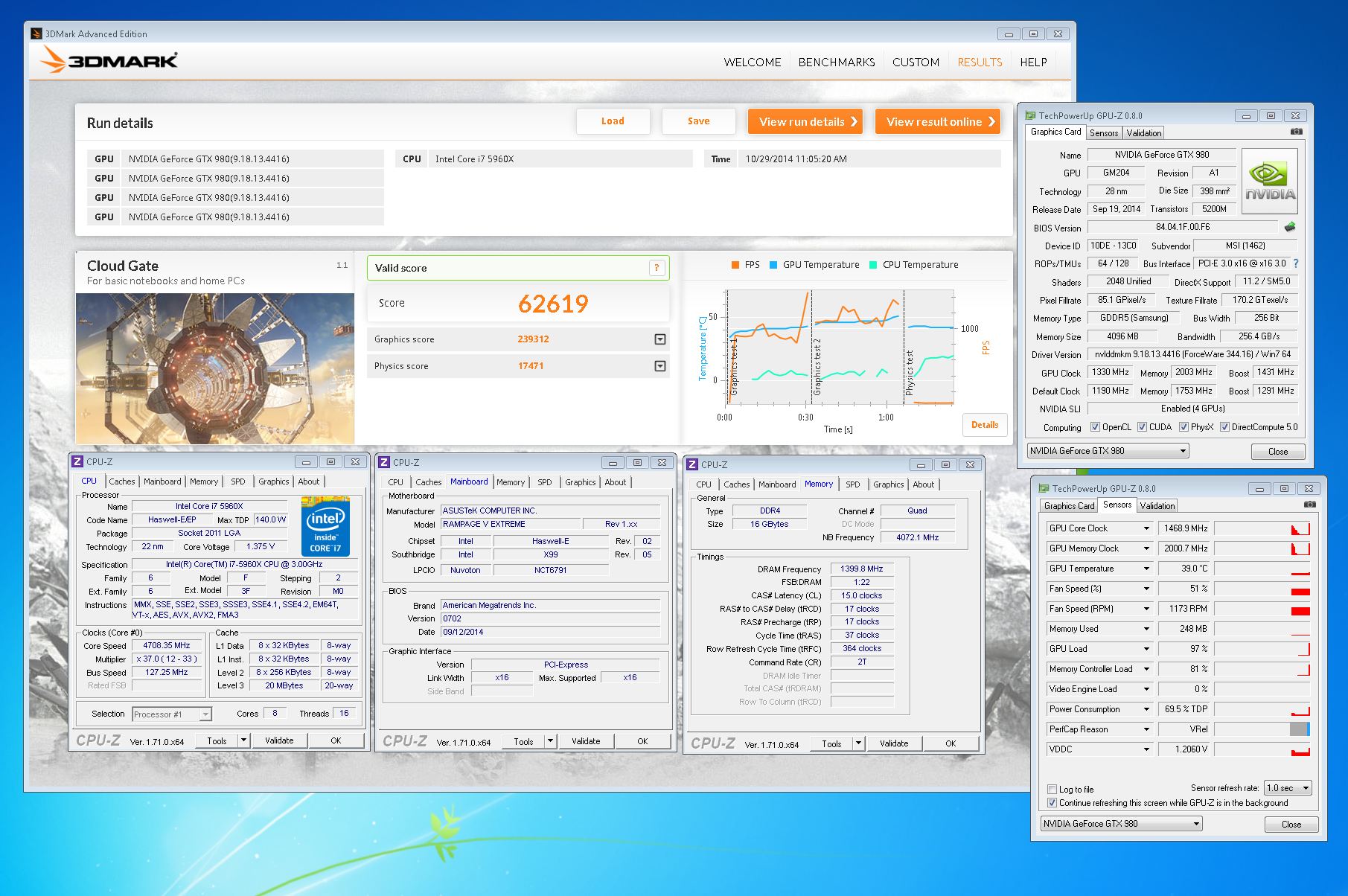Open Validation tab in GPU-Z Sensors window
Image resolution: width=1348 pixels, height=896 pixels.
(x=1157, y=506)
